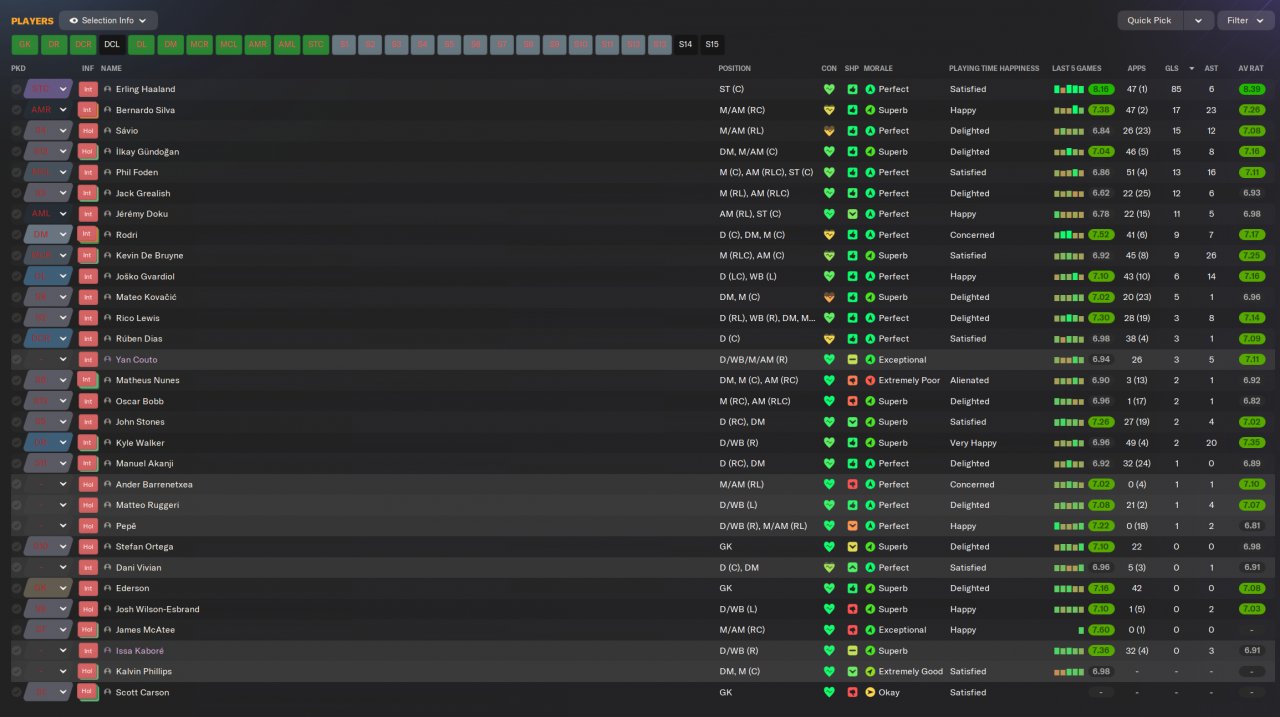Click Erling Haaland's condition heart icon
The height and width of the screenshot is (717, 1280).
coord(828,89)
